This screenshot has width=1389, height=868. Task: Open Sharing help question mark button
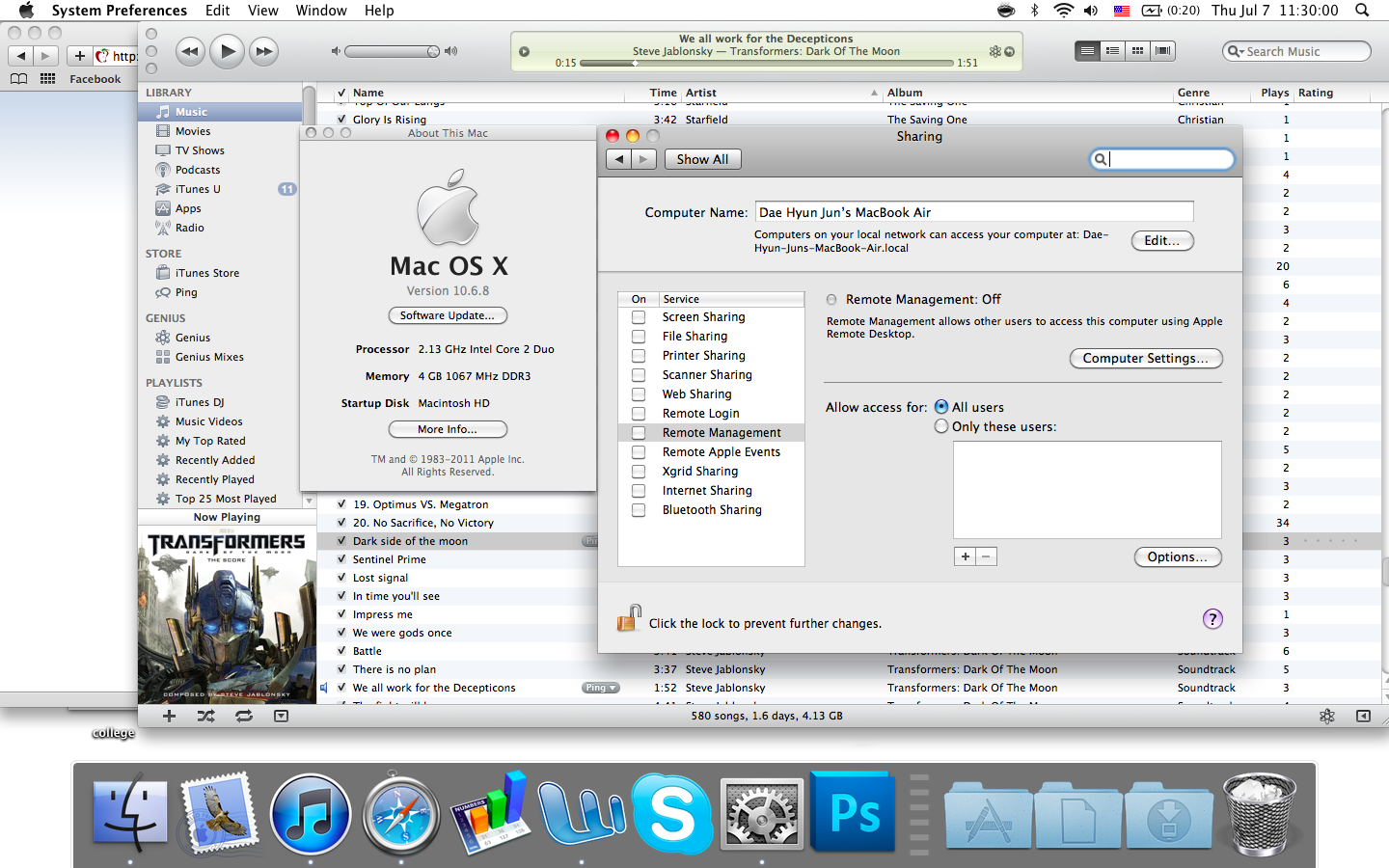click(x=1212, y=619)
